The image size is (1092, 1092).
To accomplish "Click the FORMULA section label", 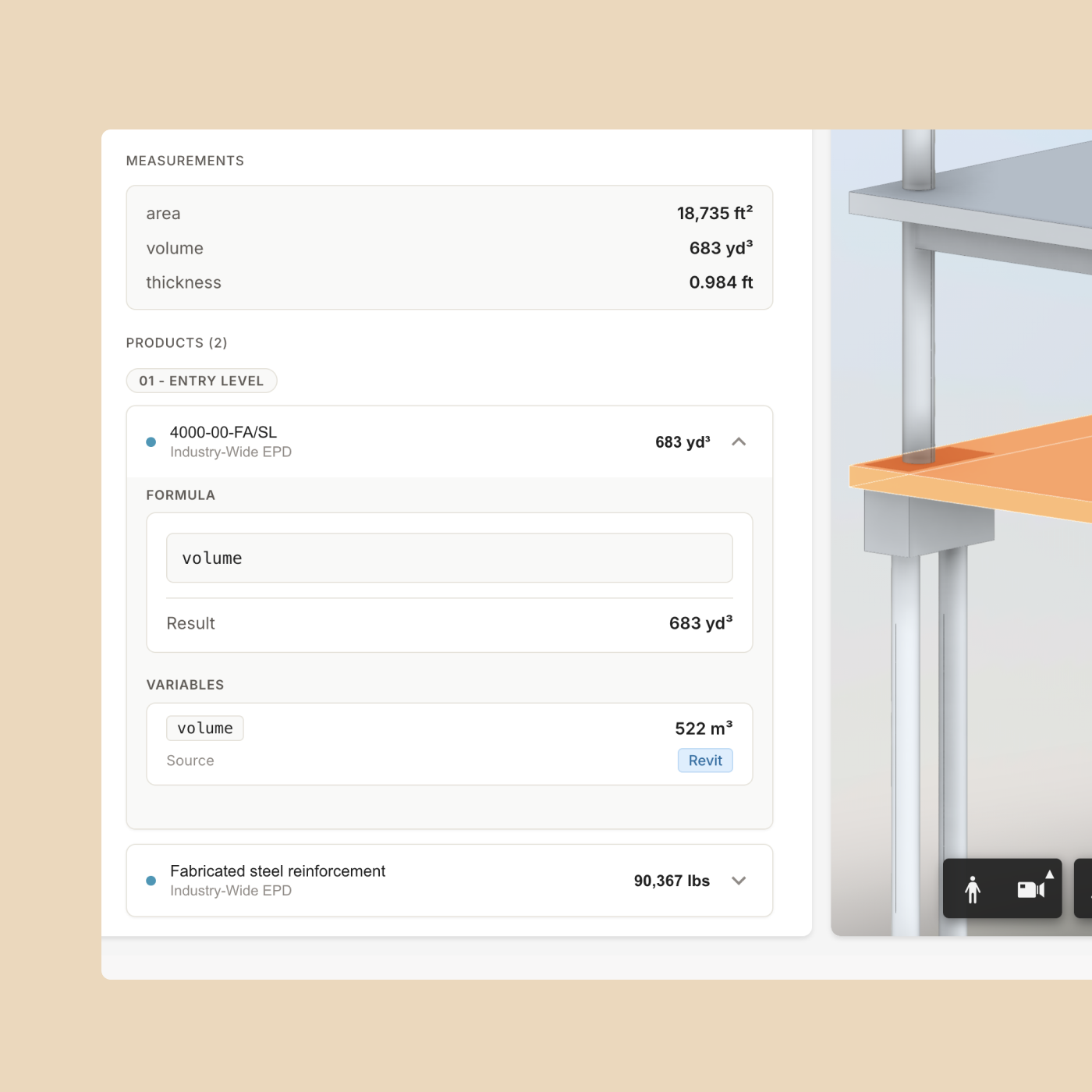I will [x=180, y=495].
